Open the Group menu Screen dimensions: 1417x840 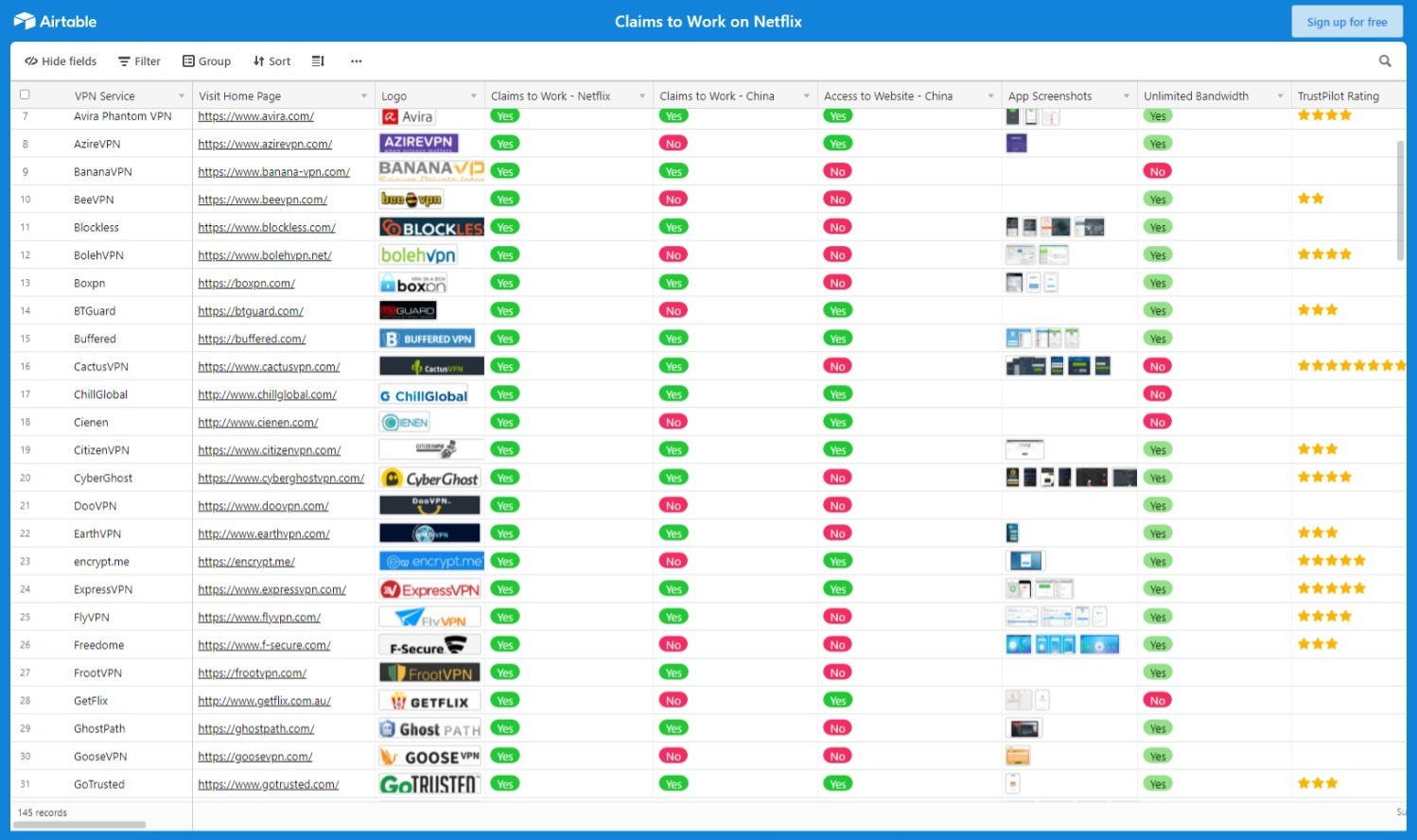206,61
